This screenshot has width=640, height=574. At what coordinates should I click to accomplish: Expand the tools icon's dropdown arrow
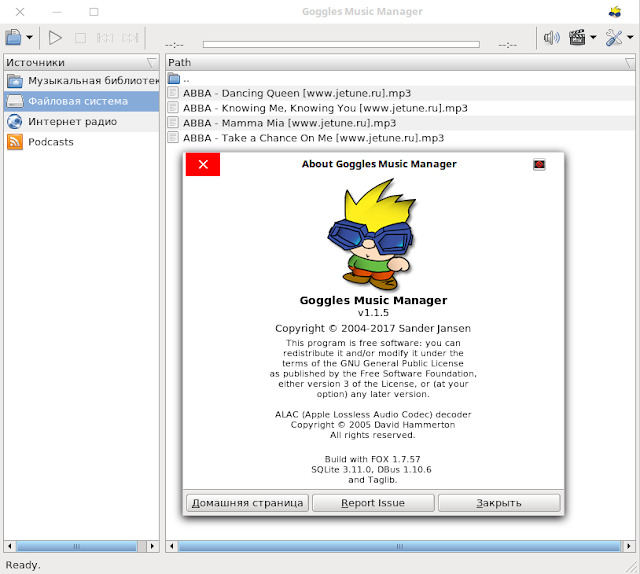(630, 38)
